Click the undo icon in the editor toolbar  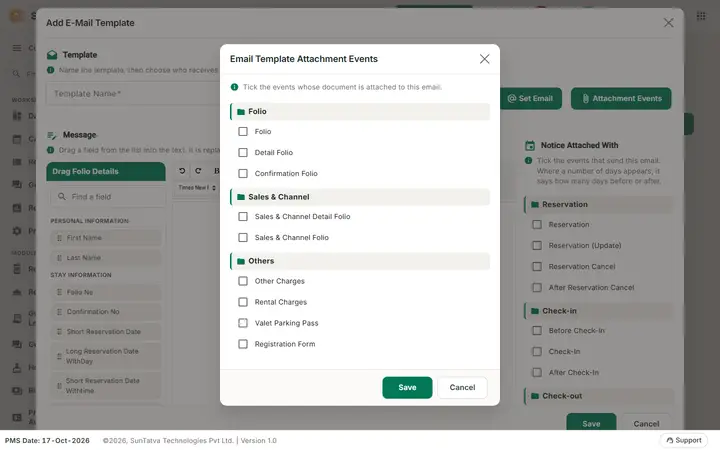(x=182, y=171)
